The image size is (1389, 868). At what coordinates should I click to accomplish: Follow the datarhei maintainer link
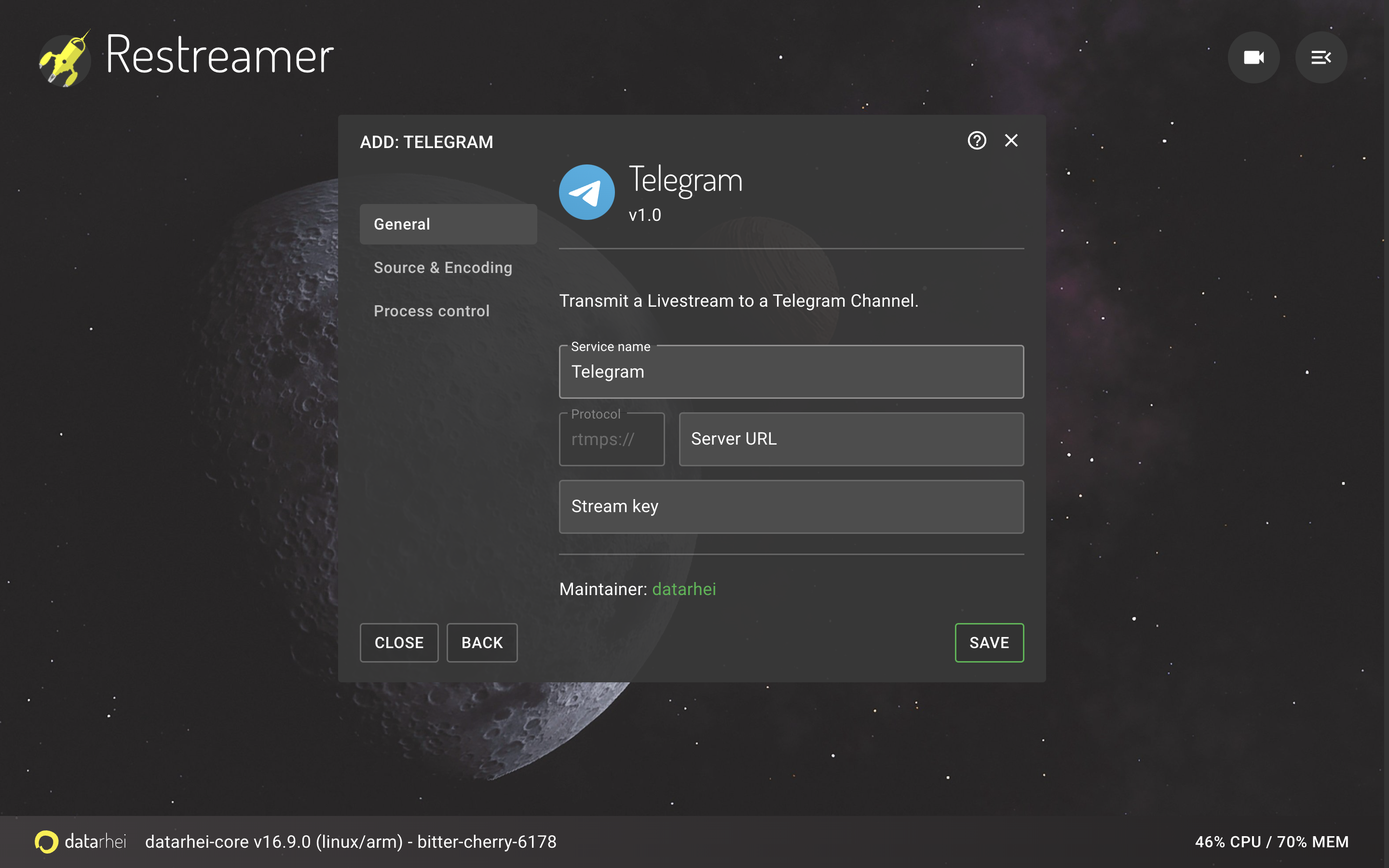pyautogui.click(x=683, y=589)
